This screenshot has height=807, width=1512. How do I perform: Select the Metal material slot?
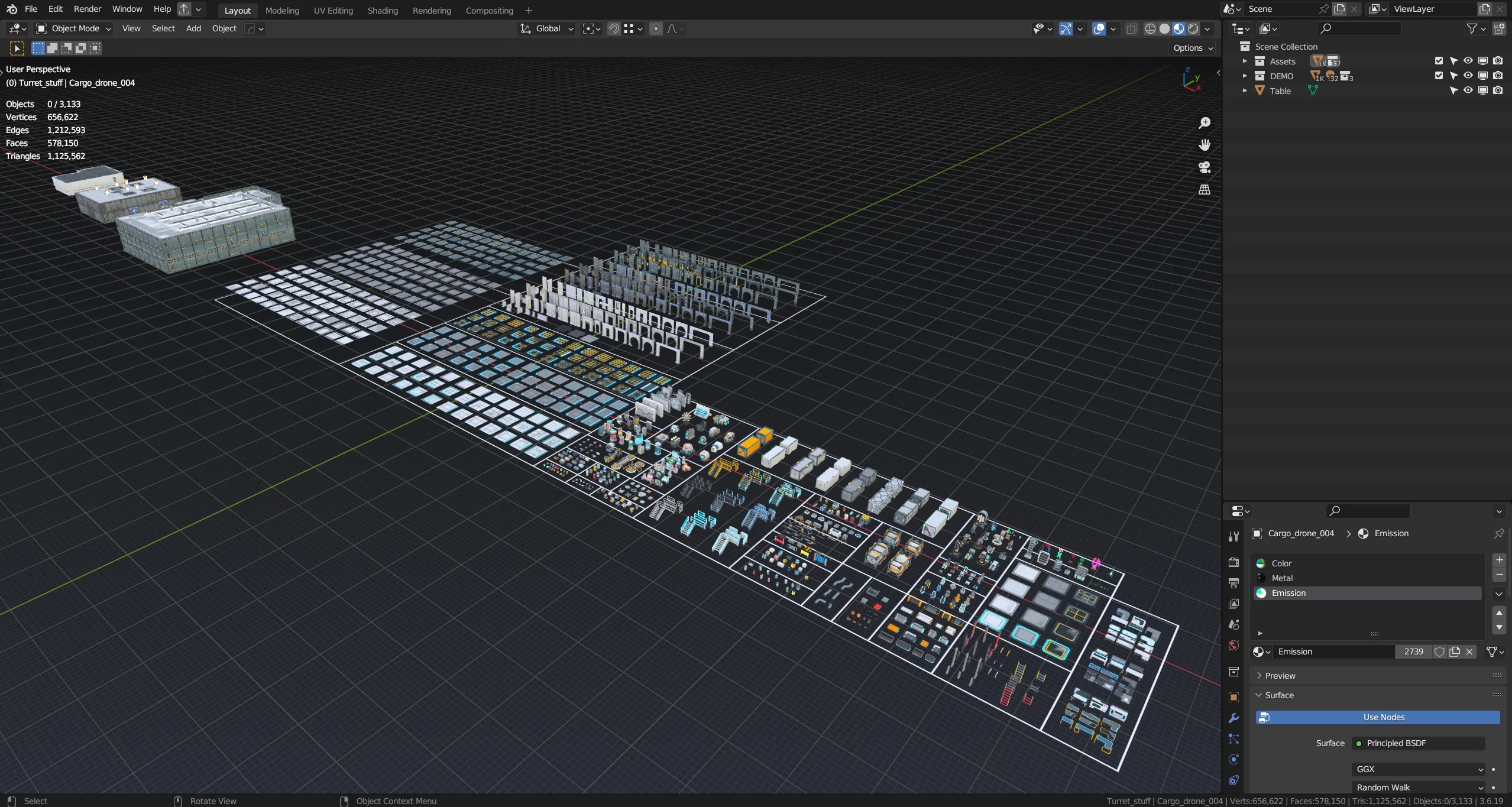click(x=1282, y=578)
